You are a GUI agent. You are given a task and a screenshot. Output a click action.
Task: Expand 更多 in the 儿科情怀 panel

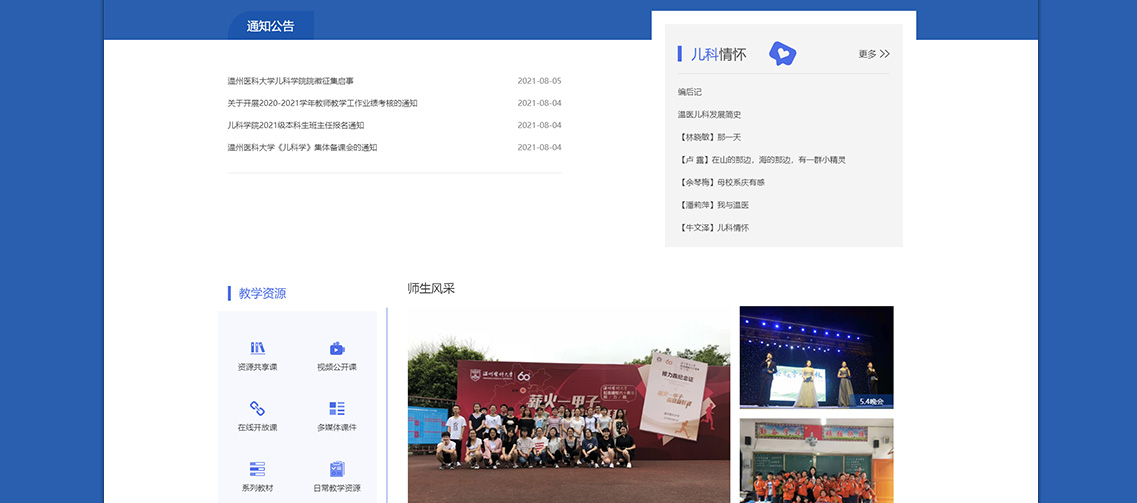coord(873,54)
